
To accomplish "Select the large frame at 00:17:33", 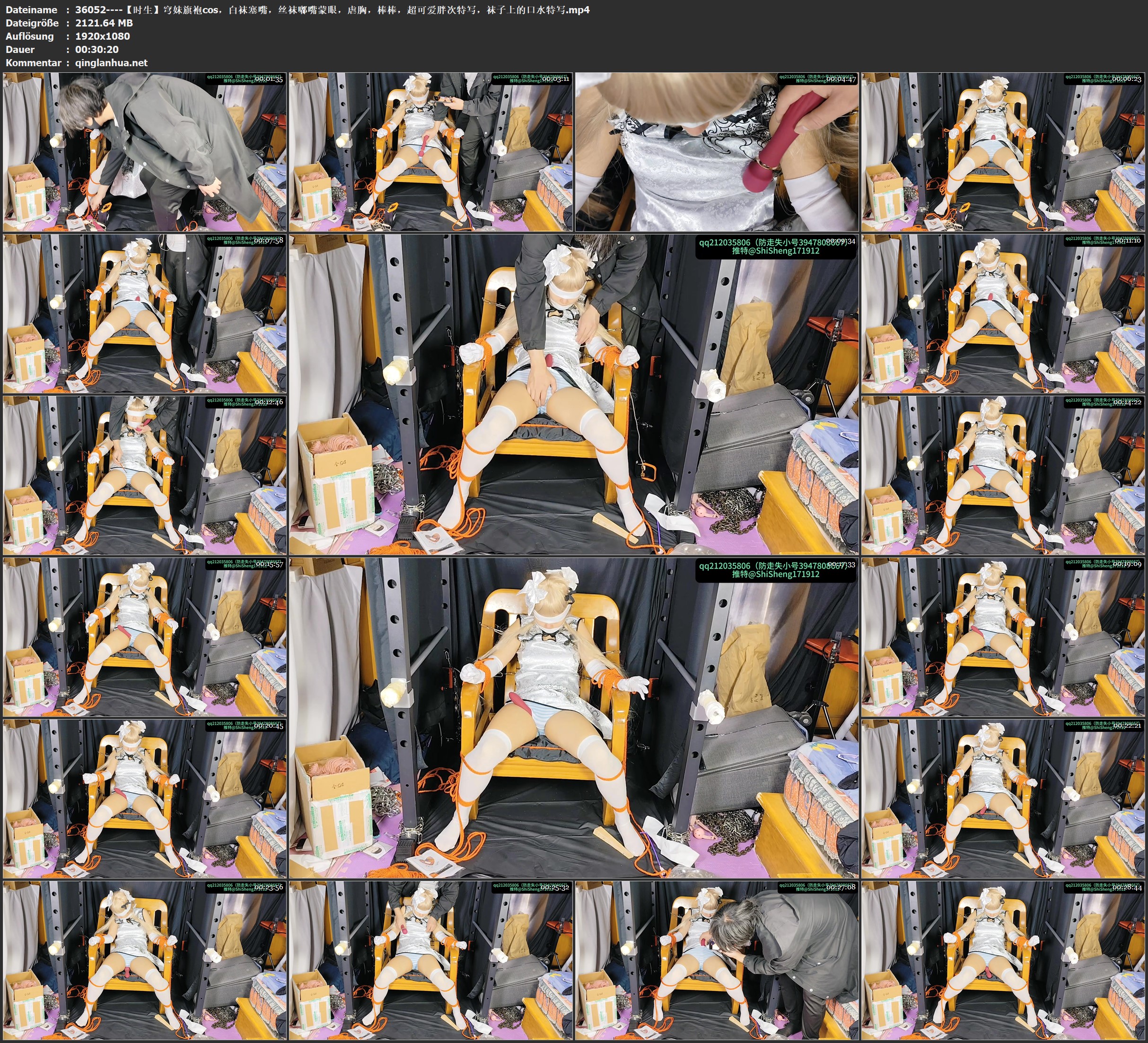I will pyautogui.click(x=574, y=717).
